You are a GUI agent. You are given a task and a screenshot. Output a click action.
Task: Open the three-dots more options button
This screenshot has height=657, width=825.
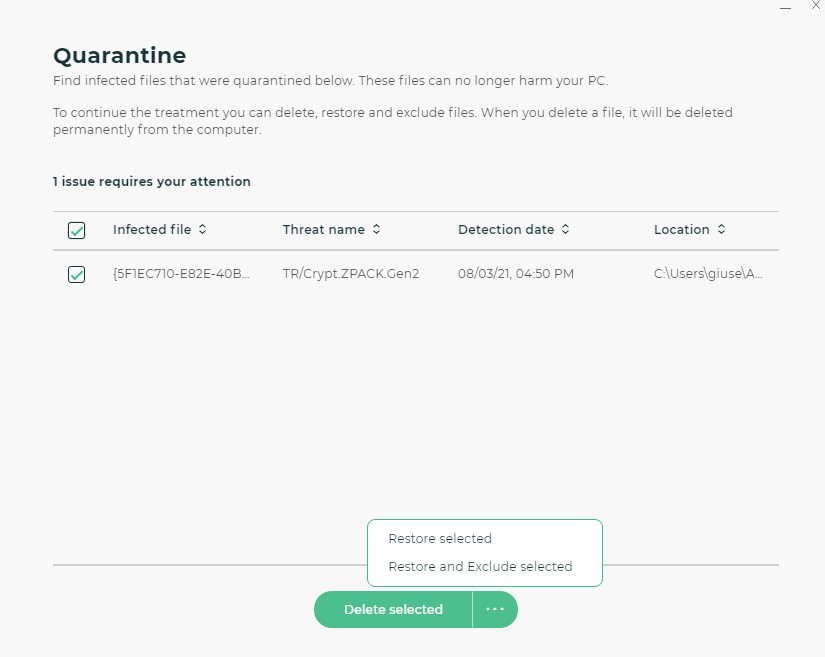tap(495, 609)
